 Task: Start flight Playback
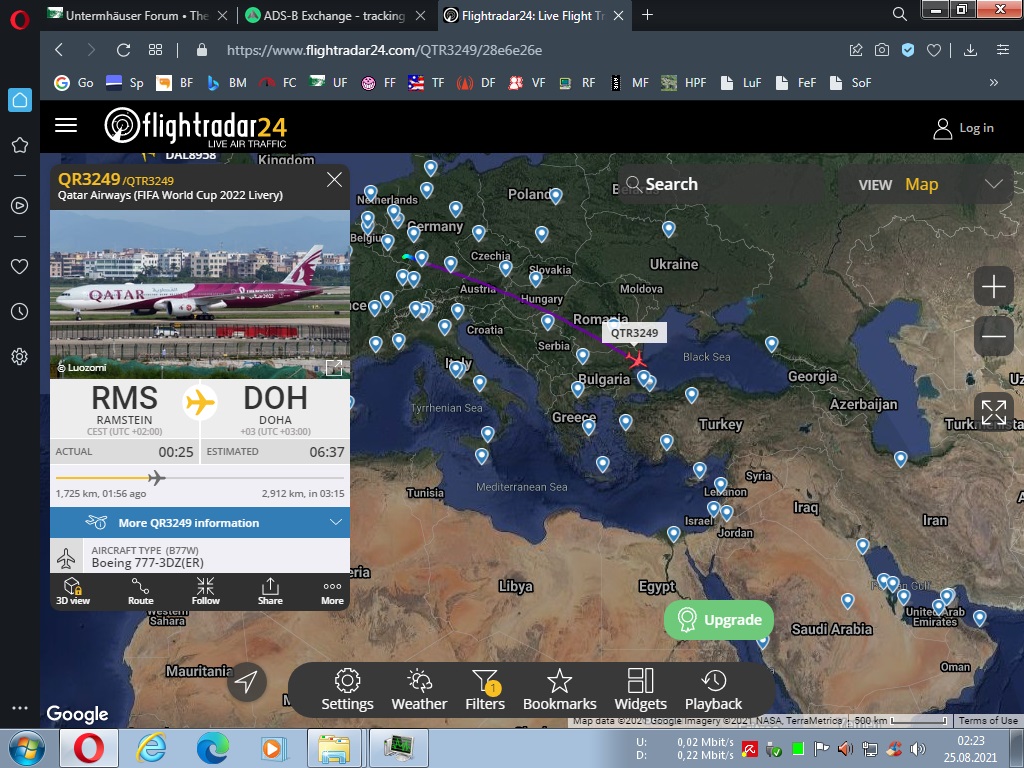pyautogui.click(x=713, y=691)
